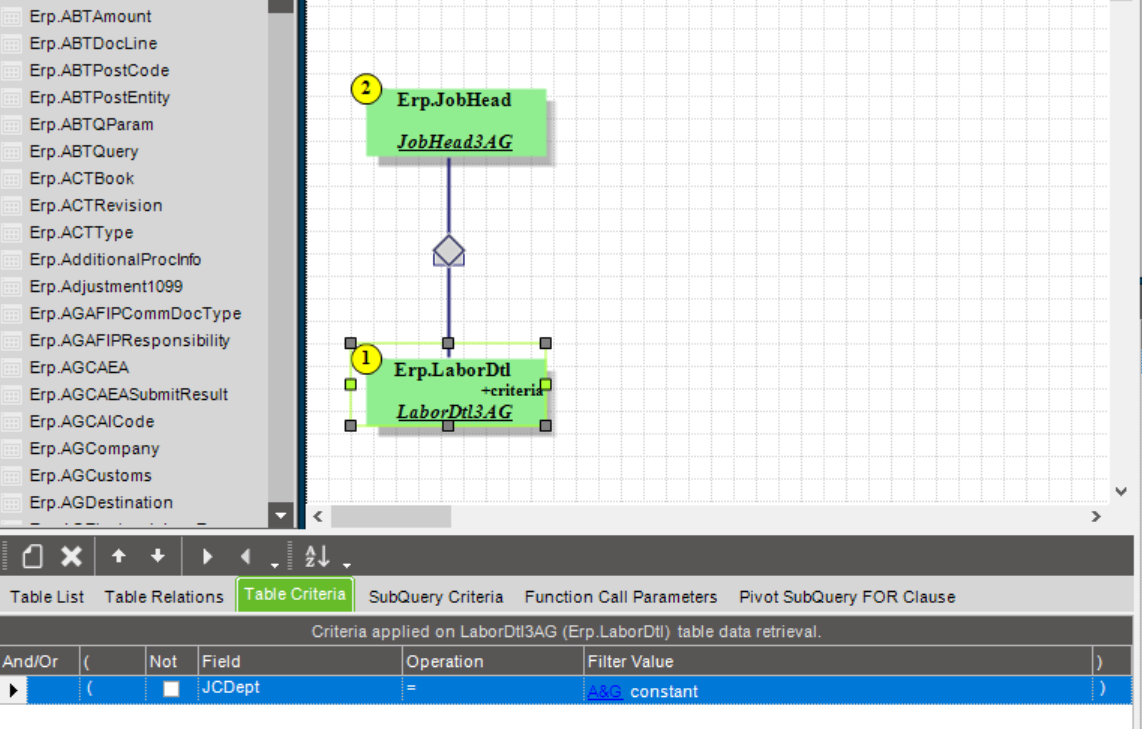Select Erp.AGCAEASubmitResult in table list
The height and width of the screenshot is (729, 1142).
pos(128,394)
